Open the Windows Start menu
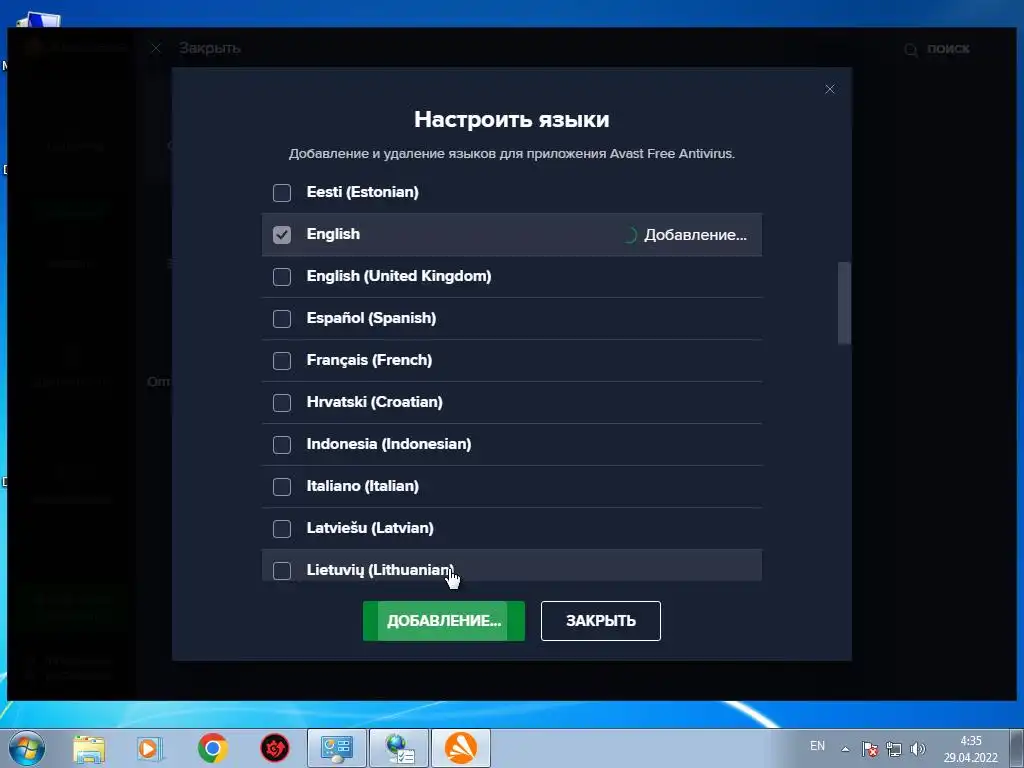Image resolution: width=1024 pixels, height=768 pixels. tap(26, 748)
